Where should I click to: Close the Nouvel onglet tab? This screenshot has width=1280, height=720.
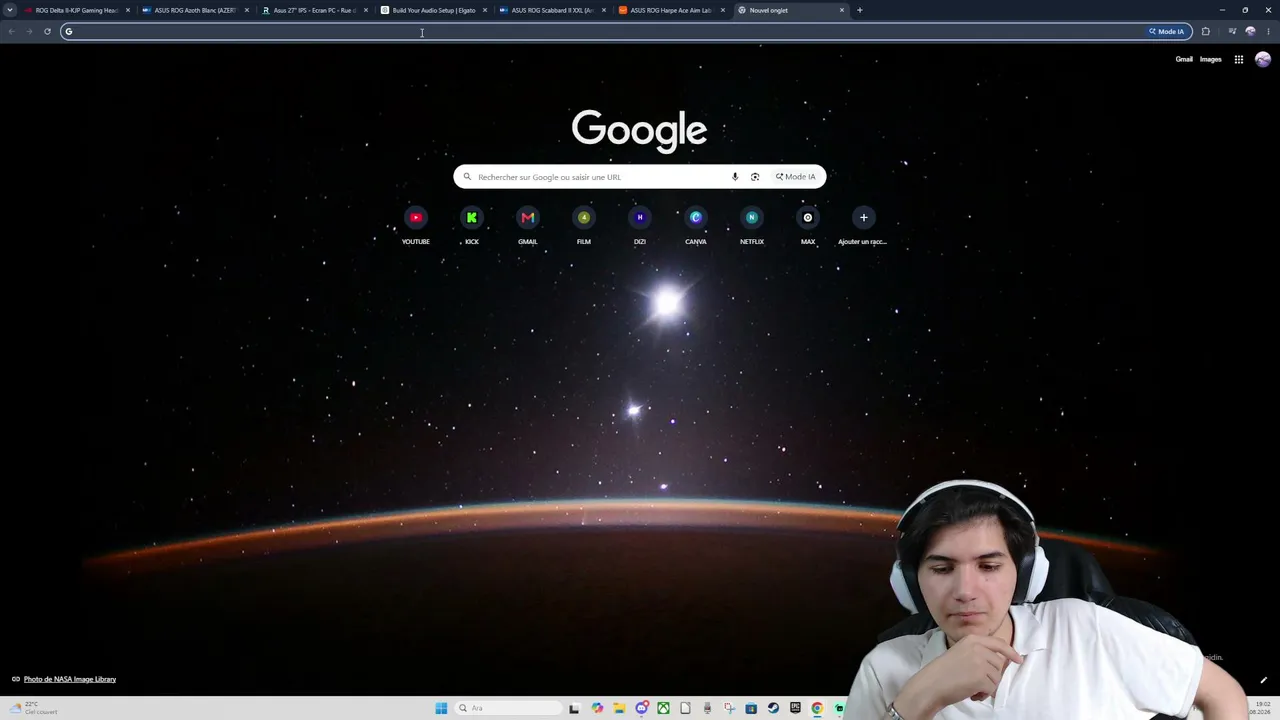coord(842,10)
